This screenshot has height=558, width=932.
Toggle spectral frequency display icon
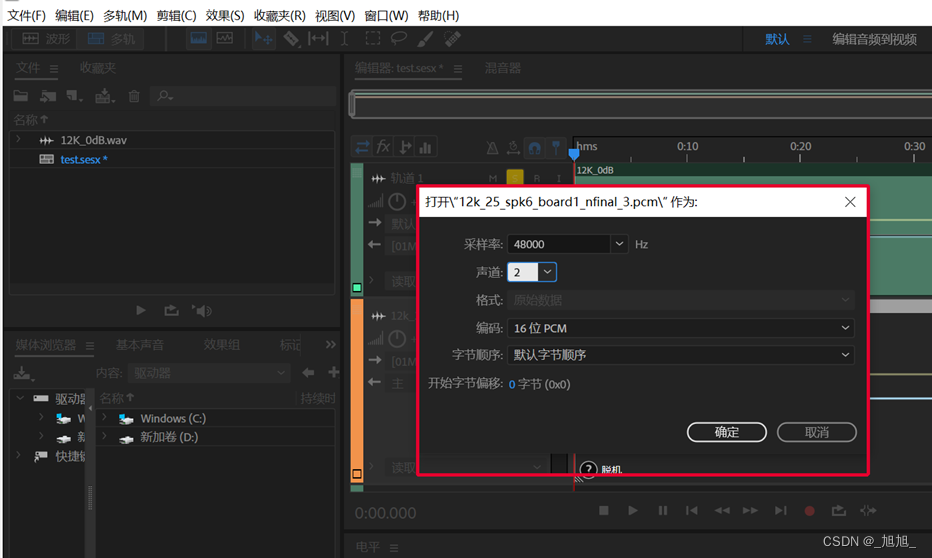point(199,39)
